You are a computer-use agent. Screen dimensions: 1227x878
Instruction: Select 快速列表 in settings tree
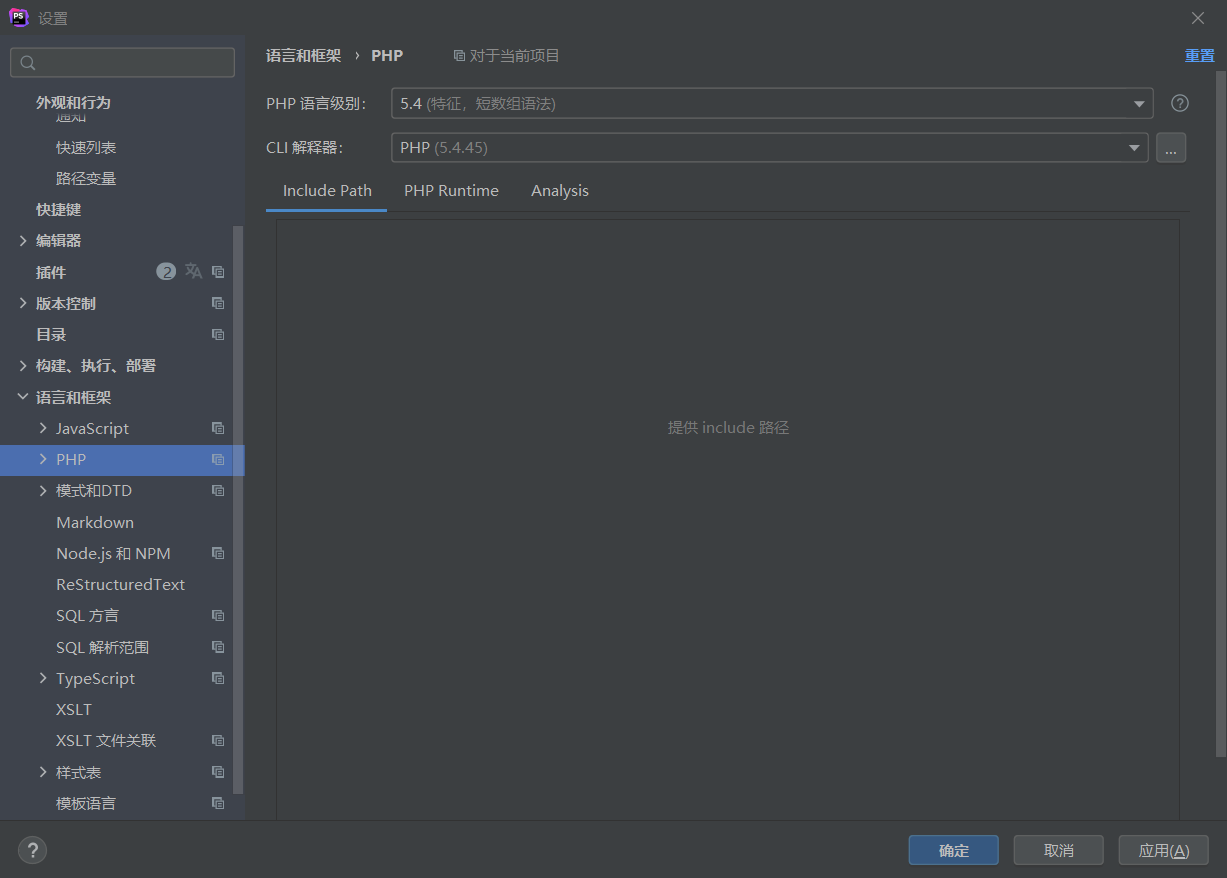click(x=86, y=147)
